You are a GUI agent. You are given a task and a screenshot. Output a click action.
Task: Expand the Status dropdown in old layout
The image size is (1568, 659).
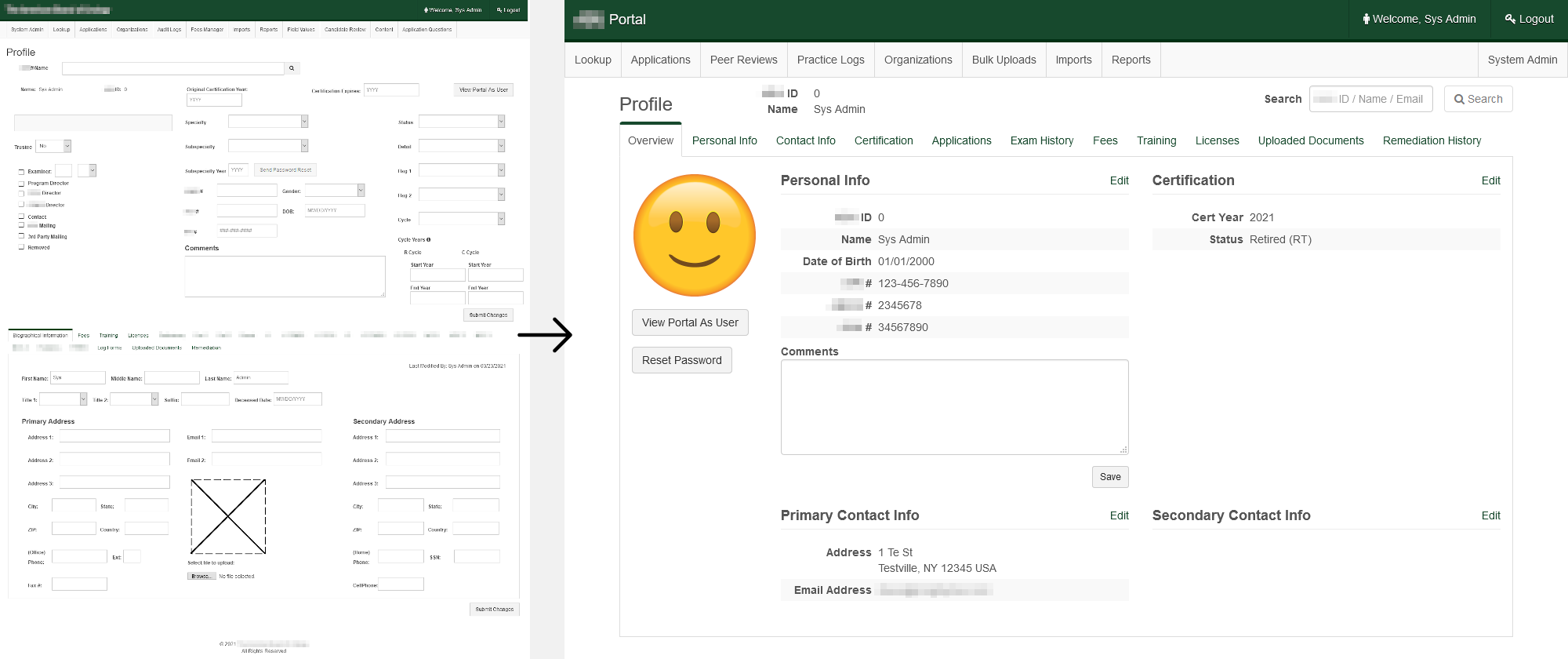pos(462,122)
